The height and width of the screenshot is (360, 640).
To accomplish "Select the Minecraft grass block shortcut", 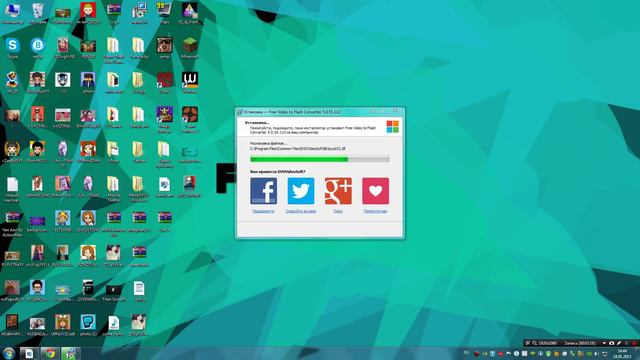I will [190, 48].
